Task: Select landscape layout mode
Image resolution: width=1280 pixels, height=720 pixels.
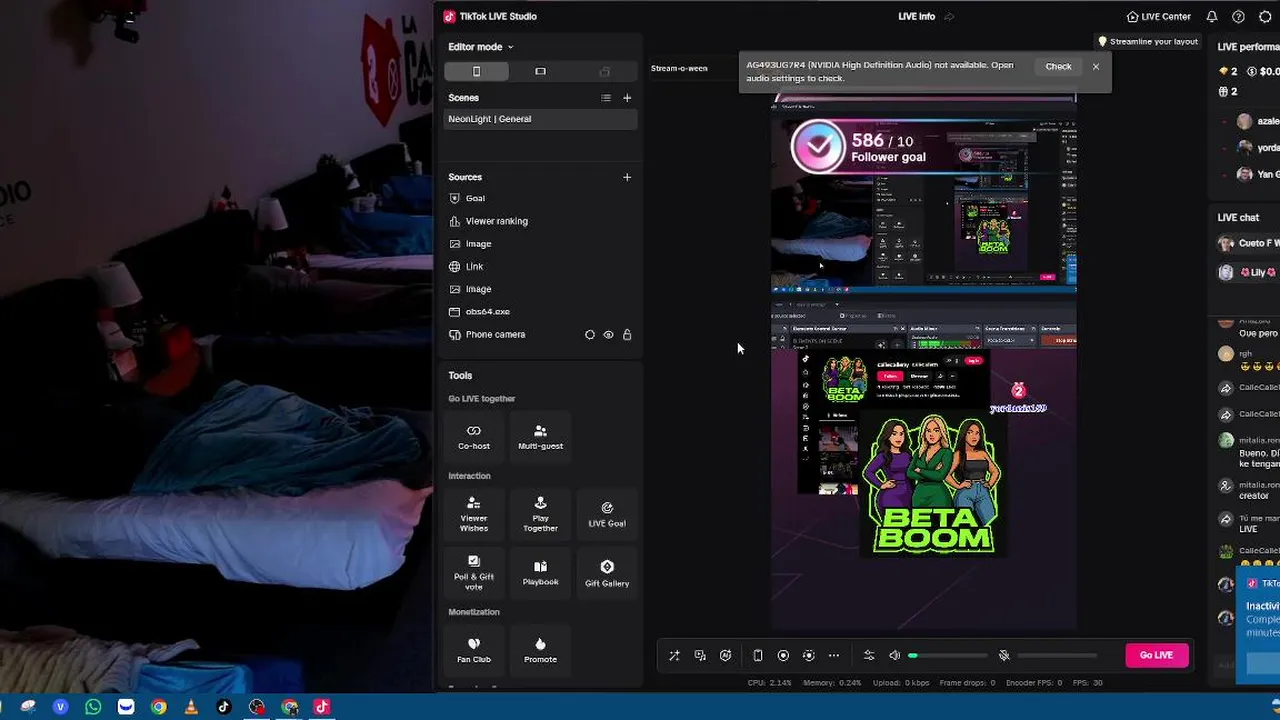Action: 540,71
